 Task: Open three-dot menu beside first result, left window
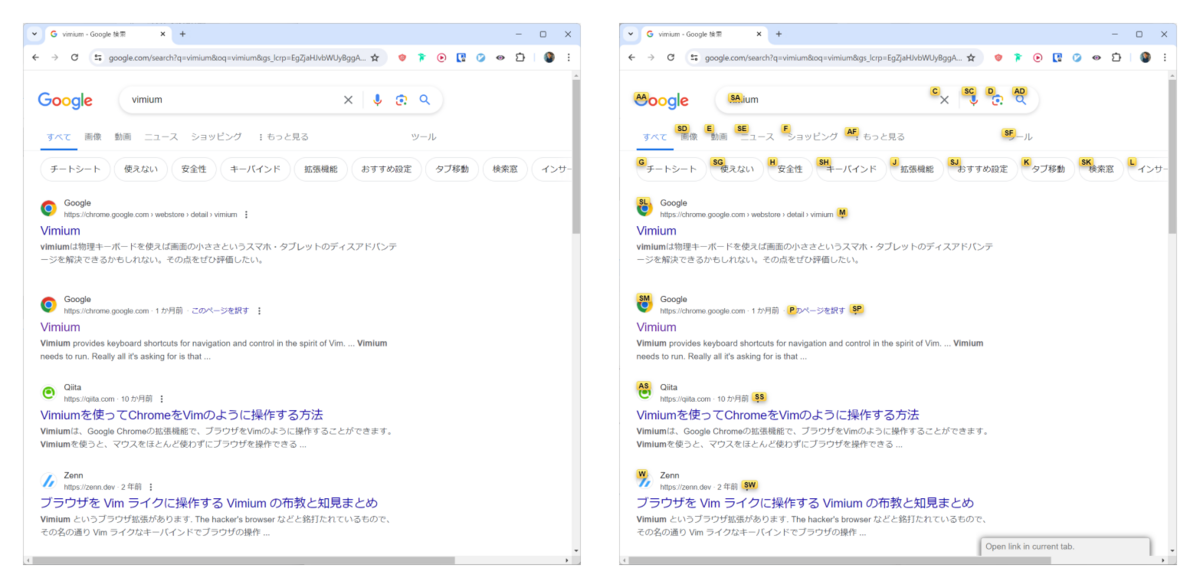246,215
